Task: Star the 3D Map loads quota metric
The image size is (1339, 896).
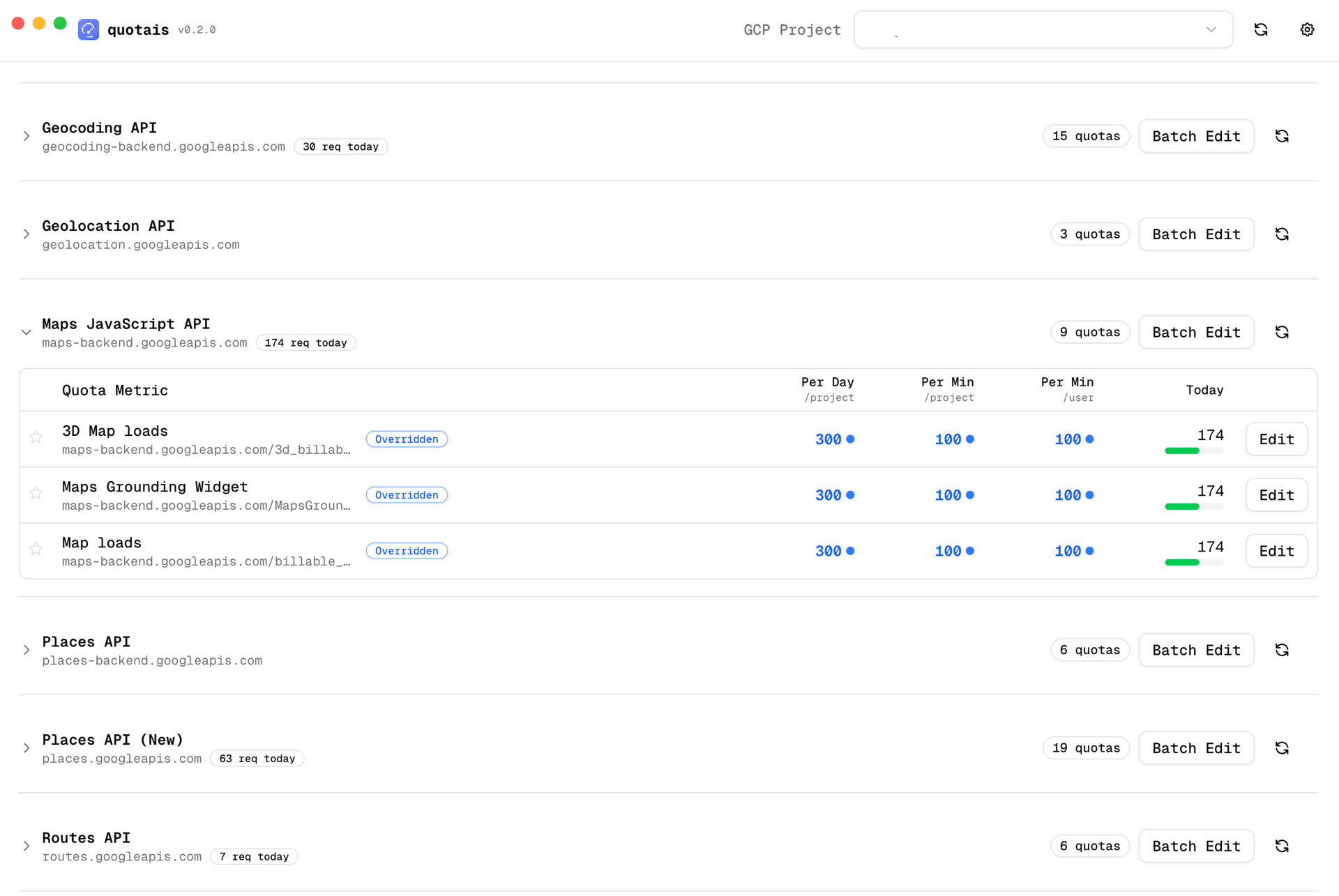Action: (x=36, y=436)
